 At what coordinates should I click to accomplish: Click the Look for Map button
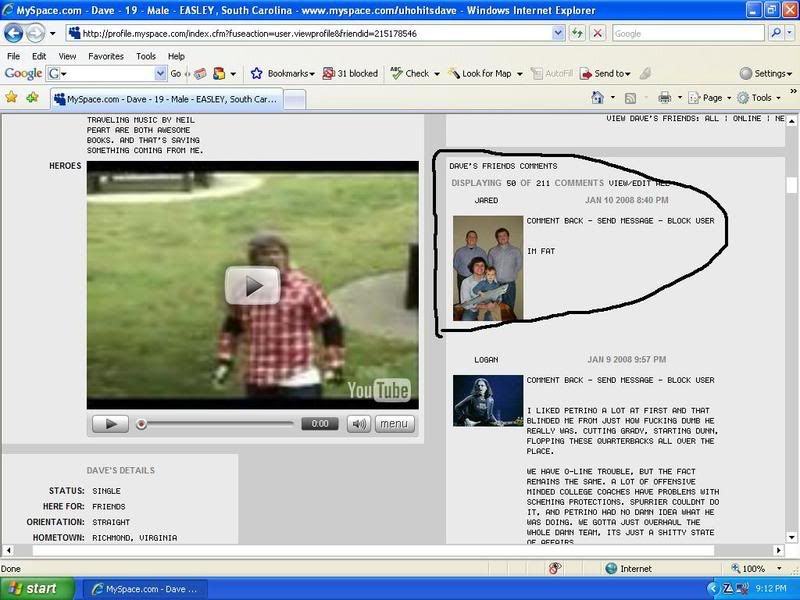(480, 73)
